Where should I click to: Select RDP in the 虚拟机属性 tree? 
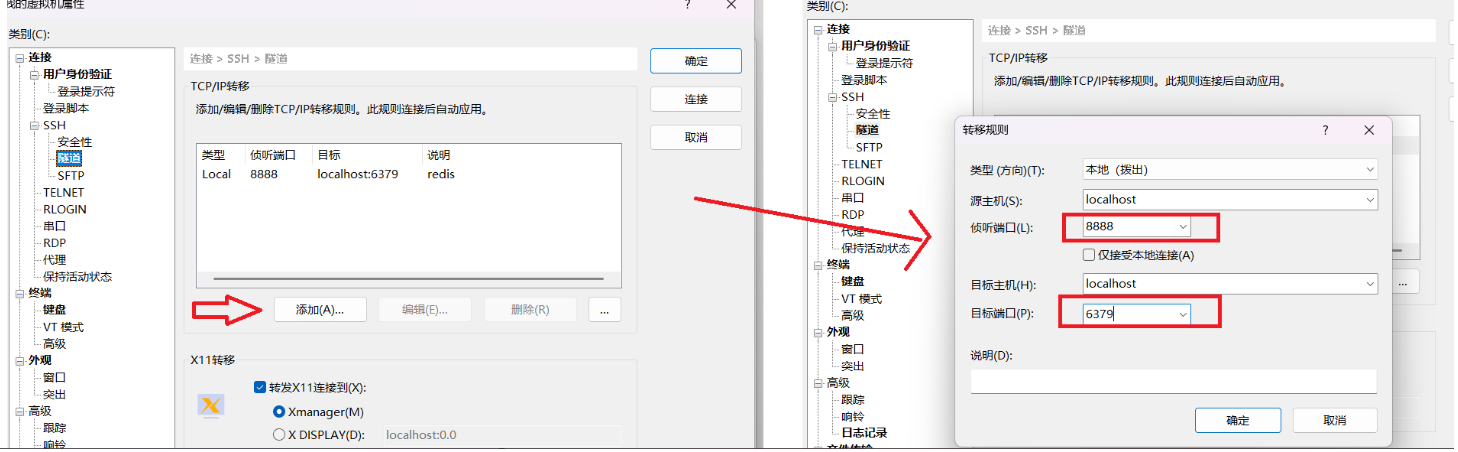point(54,243)
